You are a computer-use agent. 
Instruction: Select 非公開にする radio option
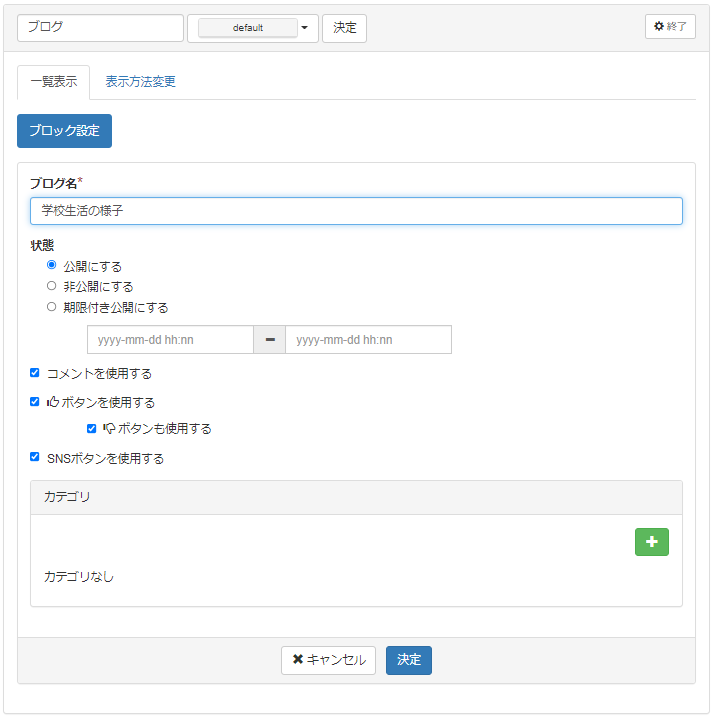[x=52, y=286]
